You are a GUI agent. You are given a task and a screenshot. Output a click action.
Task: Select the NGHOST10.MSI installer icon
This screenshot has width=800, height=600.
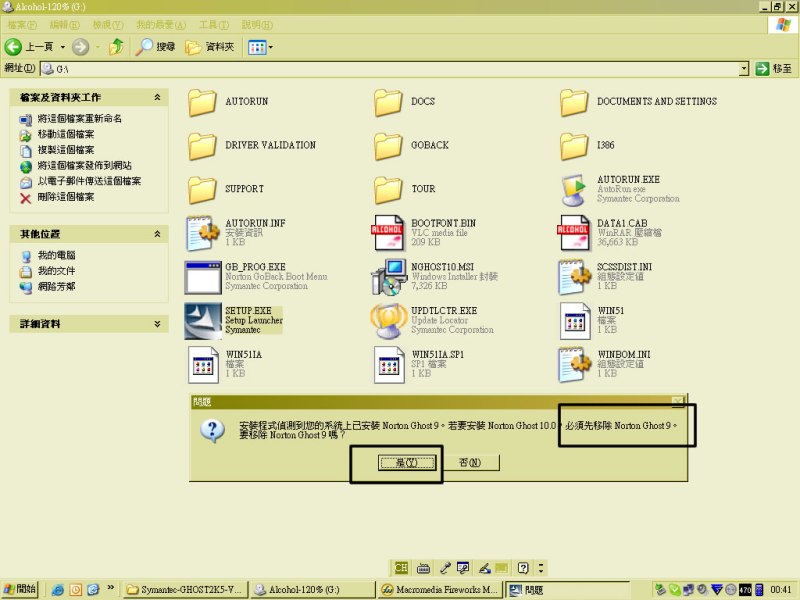388,278
